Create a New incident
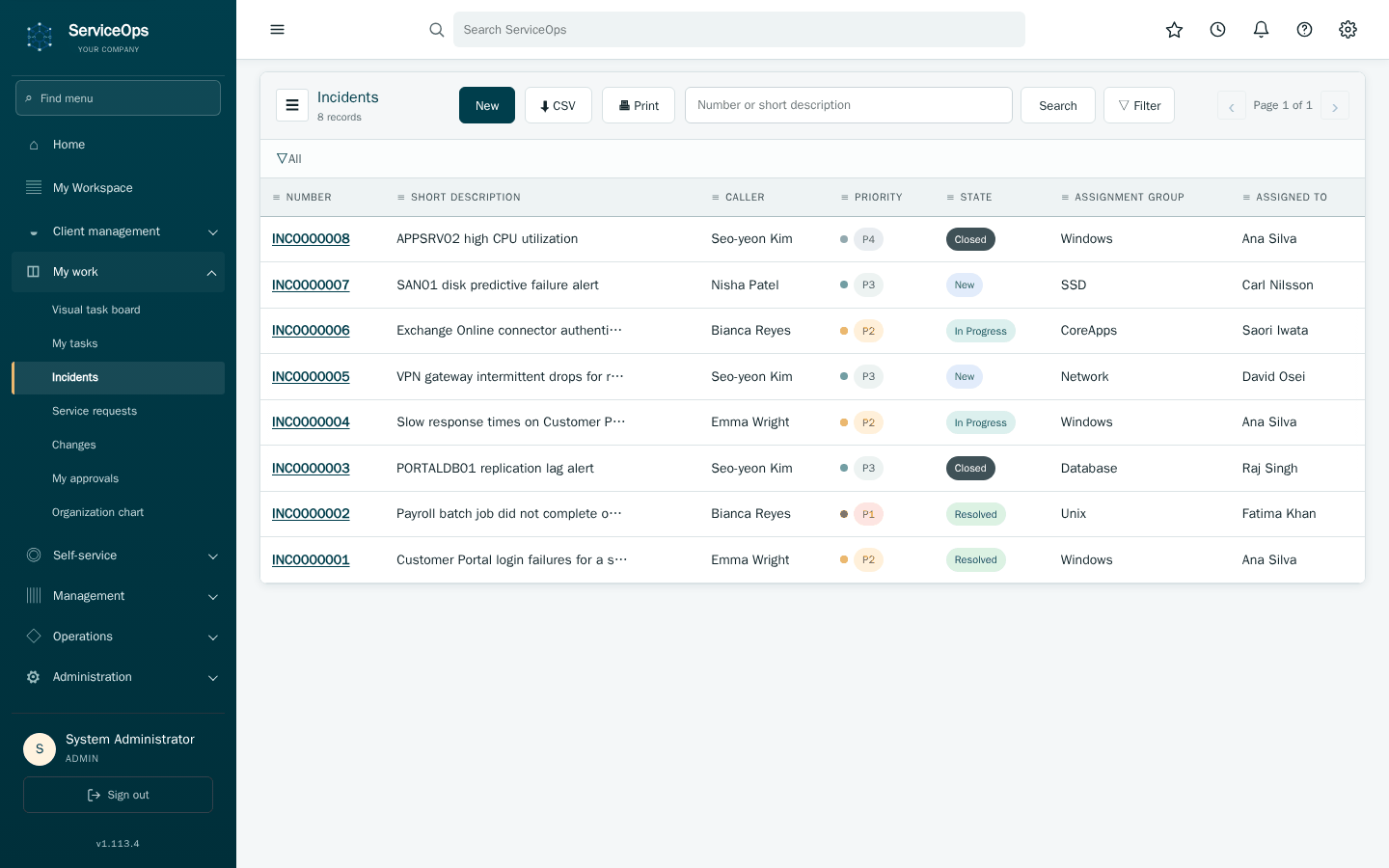The width and height of the screenshot is (1389, 868). [487, 105]
